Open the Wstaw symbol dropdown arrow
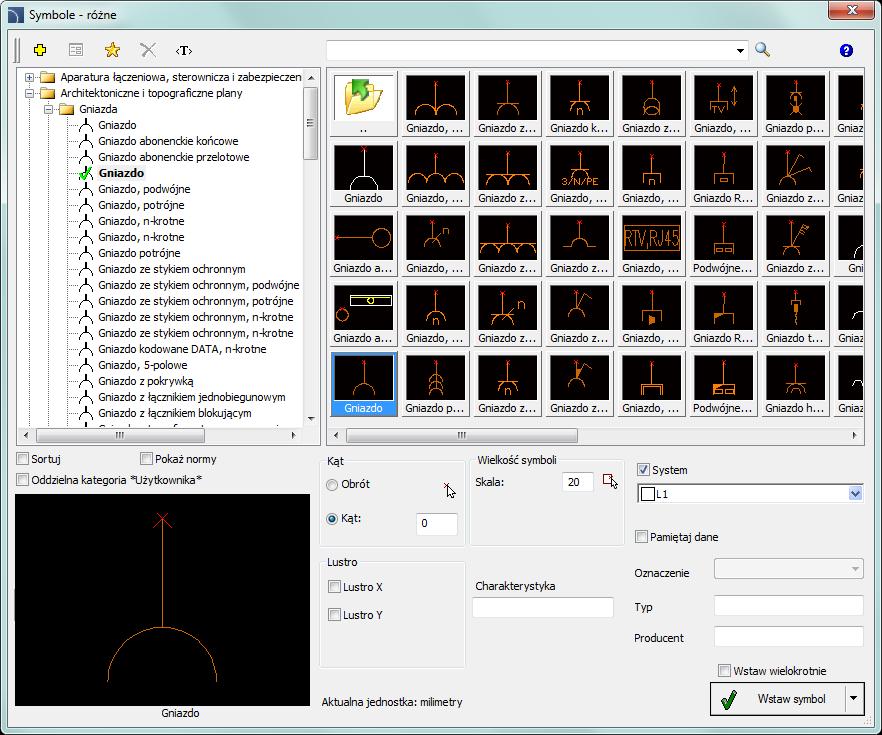This screenshot has width=882, height=735. (x=854, y=698)
